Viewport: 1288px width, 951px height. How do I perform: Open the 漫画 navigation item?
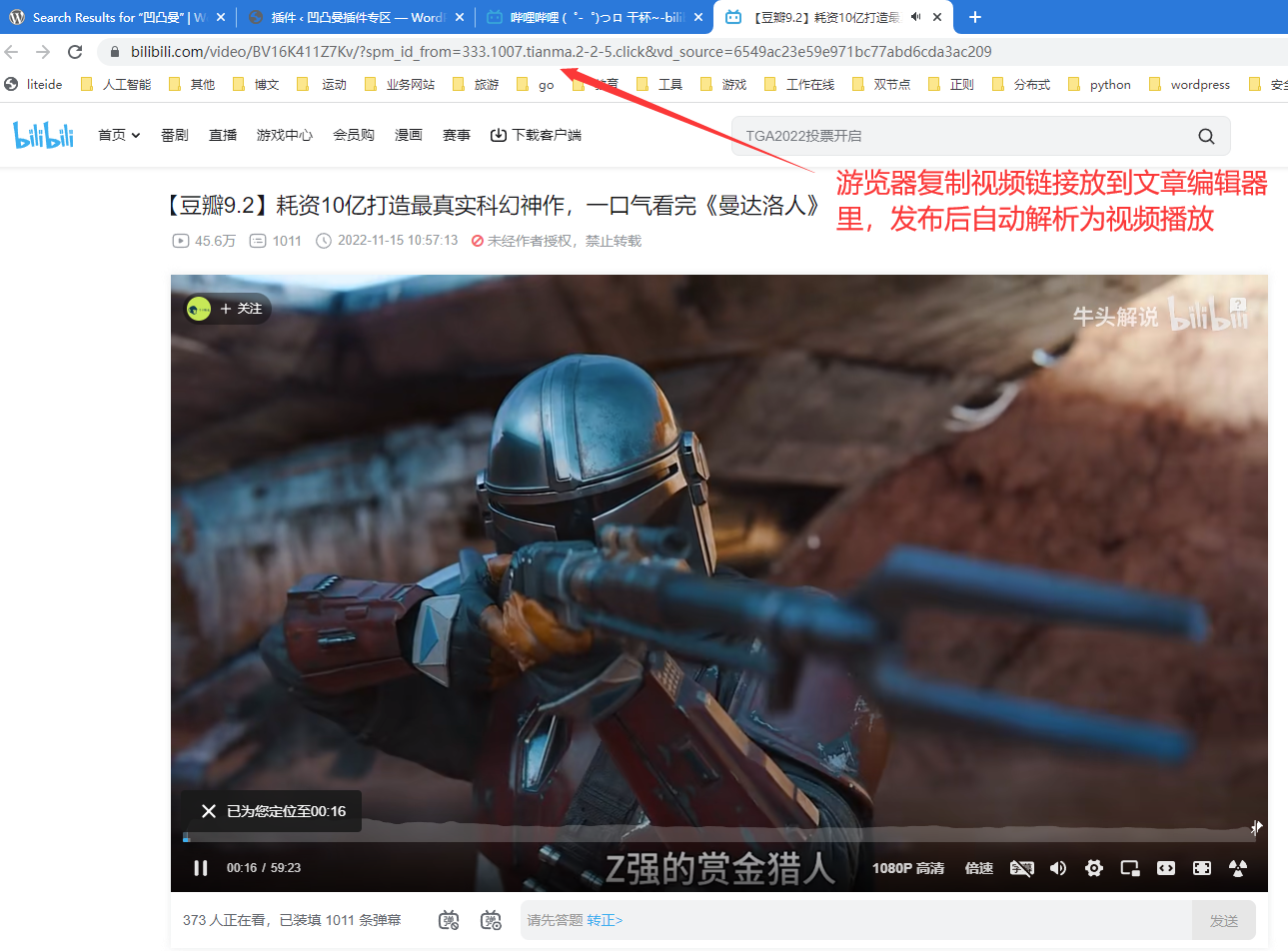pos(409,135)
